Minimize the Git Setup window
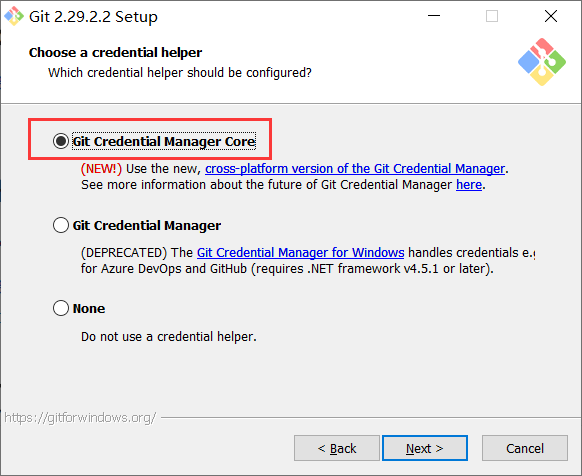582x476 pixels. point(434,16)
